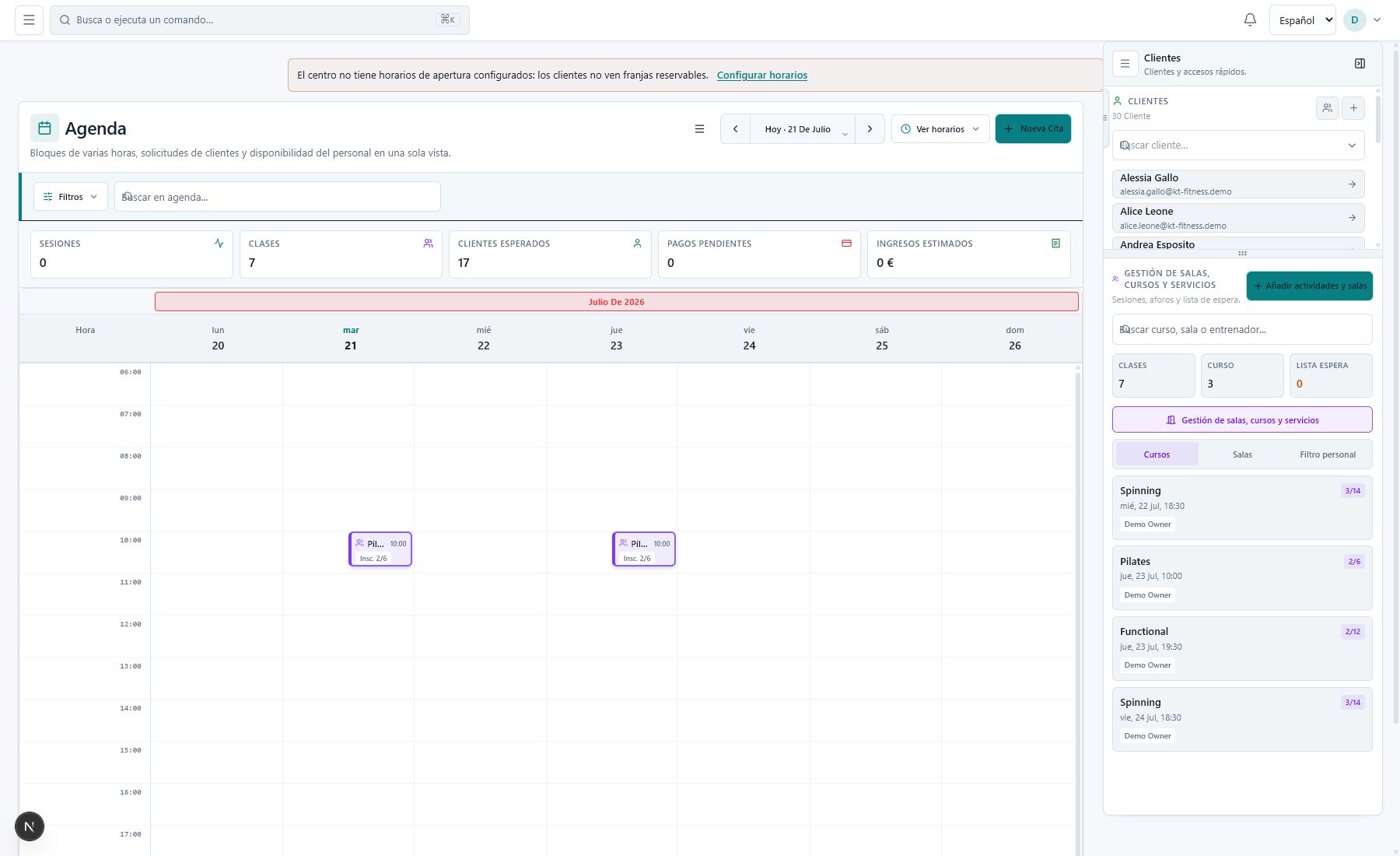The height and width of the screenshot is (856, 1400).
Task: Collapse the Clientes side panel
Action: [1360, 64]
